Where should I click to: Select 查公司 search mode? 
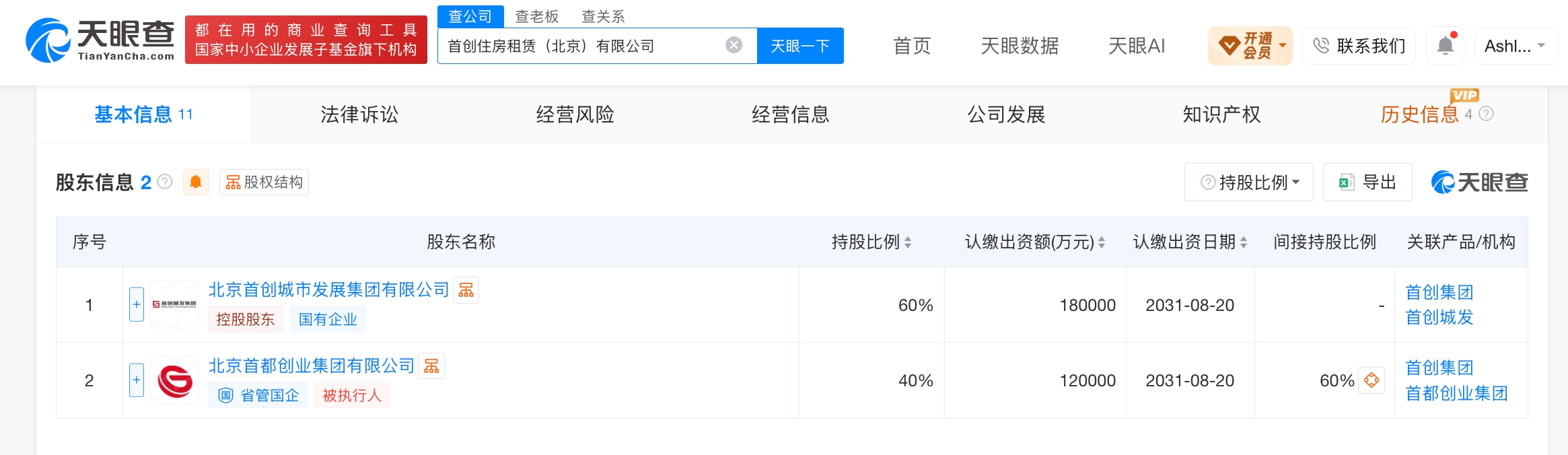point(470,16)
